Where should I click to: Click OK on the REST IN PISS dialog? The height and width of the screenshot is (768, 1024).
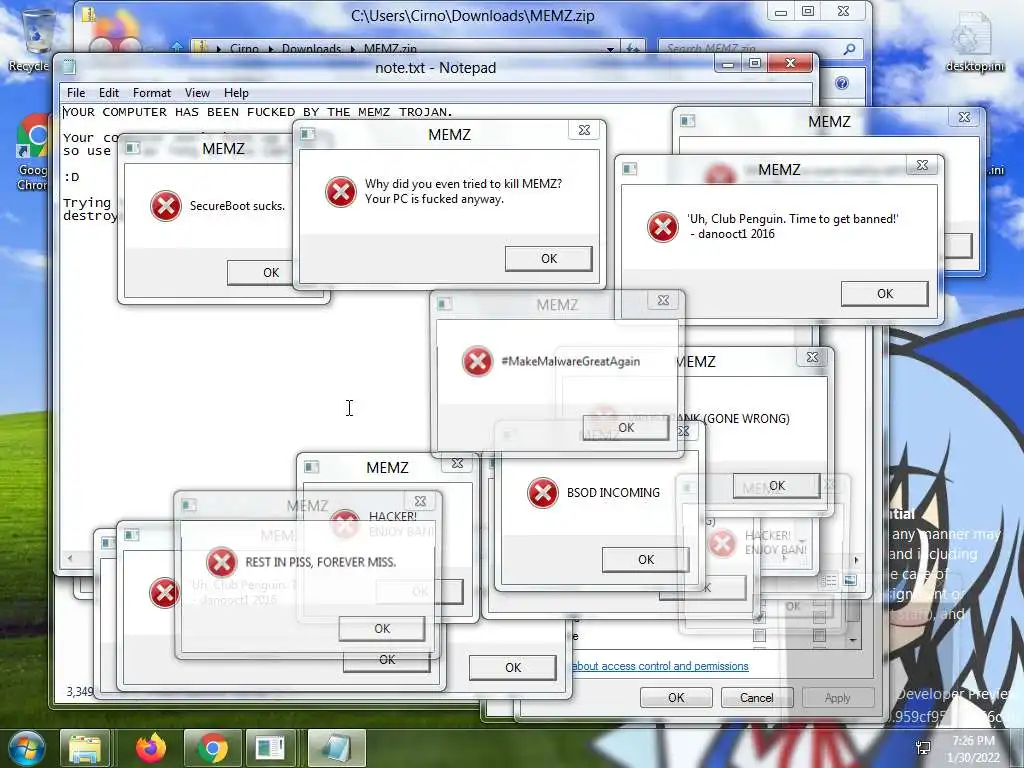(381, 629)
